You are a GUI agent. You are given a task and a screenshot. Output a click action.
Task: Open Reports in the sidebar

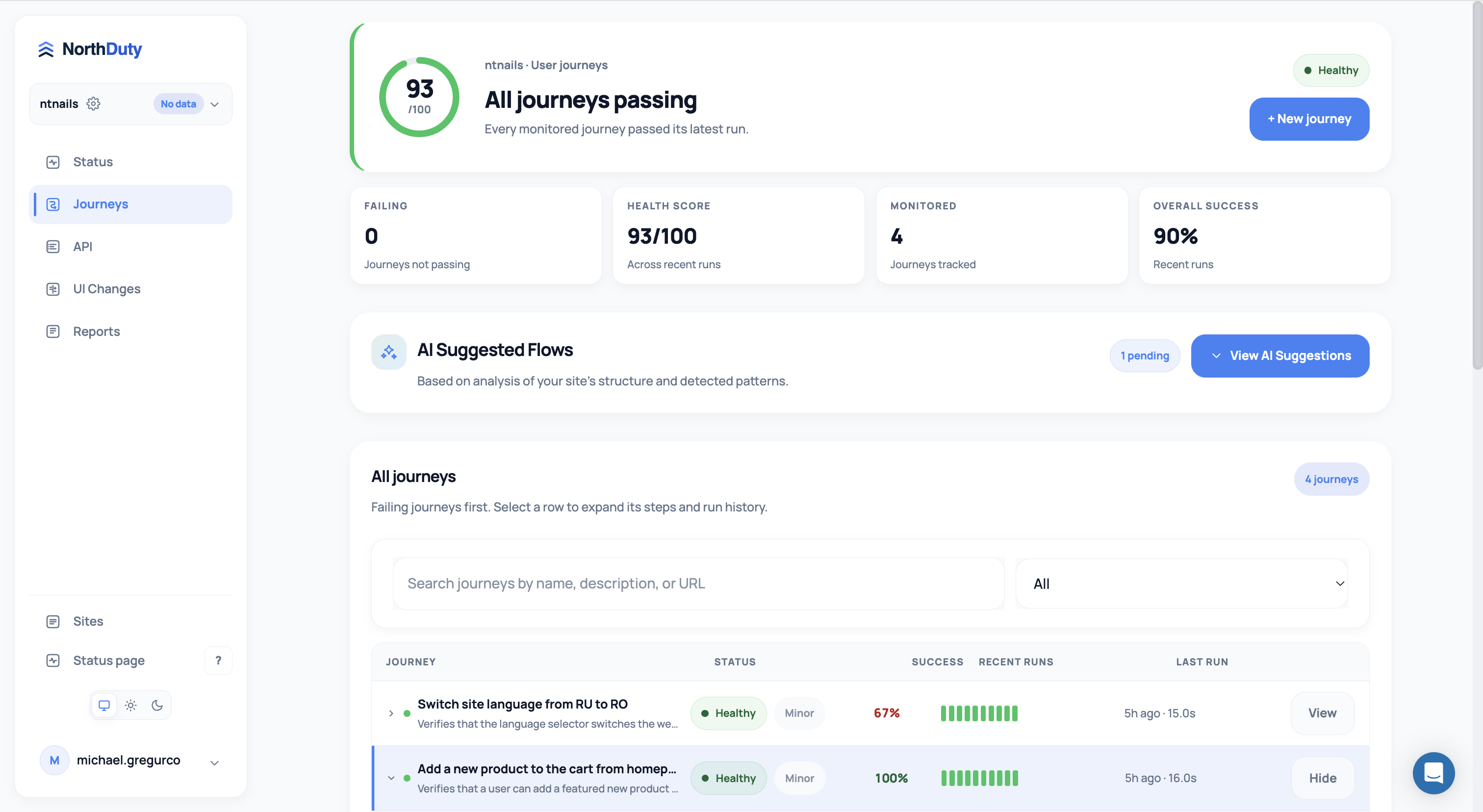pyautogui.click(x=130, y=331)
